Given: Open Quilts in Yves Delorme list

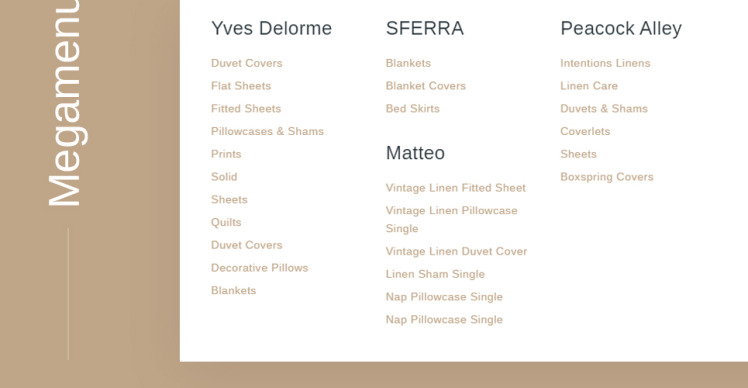Looking at the screenshot, I should point(226,222).
